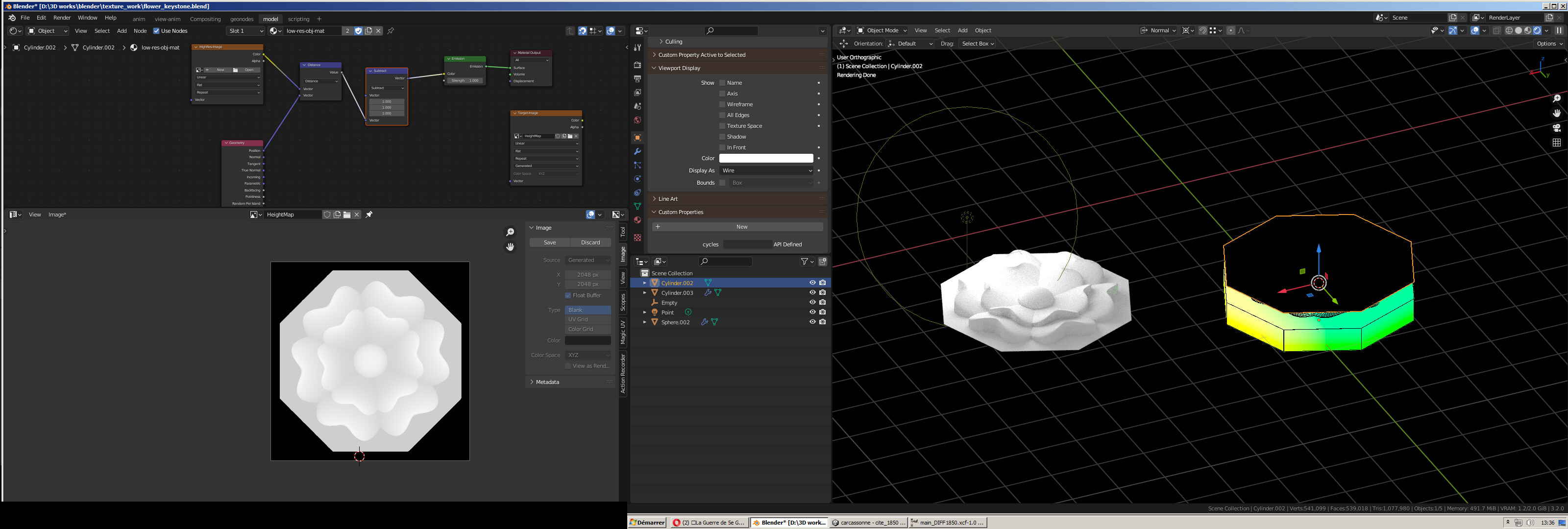Open the node editor Add menu
The image size is (1568, 529).
click(122, 31)
